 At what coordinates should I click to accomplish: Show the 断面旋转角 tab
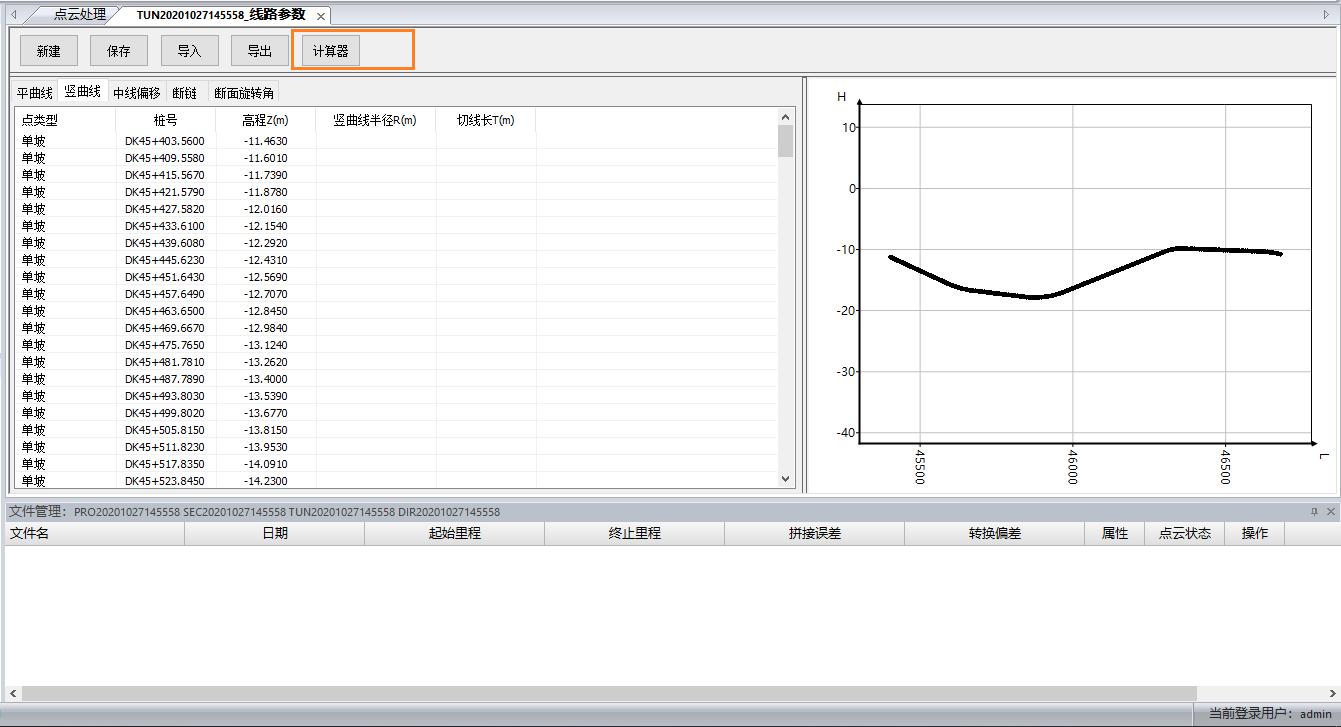244,93
